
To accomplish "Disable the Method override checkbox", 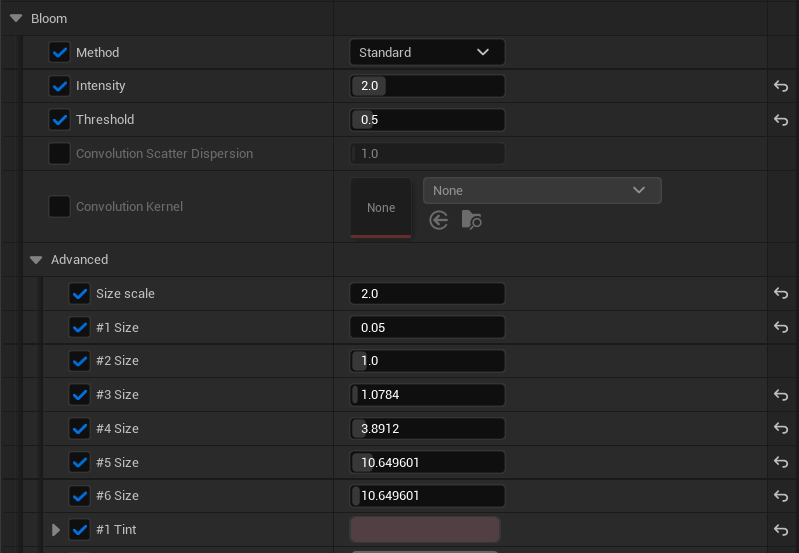I will point(60,52).
